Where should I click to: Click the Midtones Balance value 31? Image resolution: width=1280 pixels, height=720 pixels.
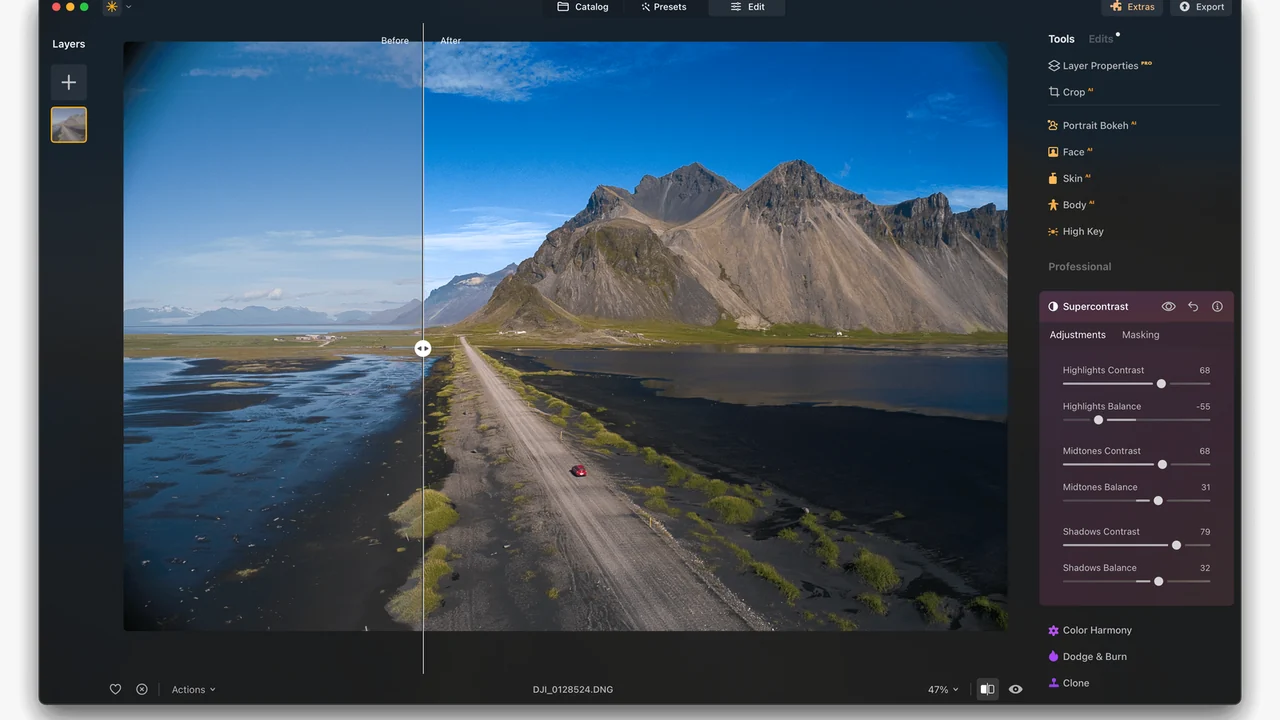pos(1205,488)
